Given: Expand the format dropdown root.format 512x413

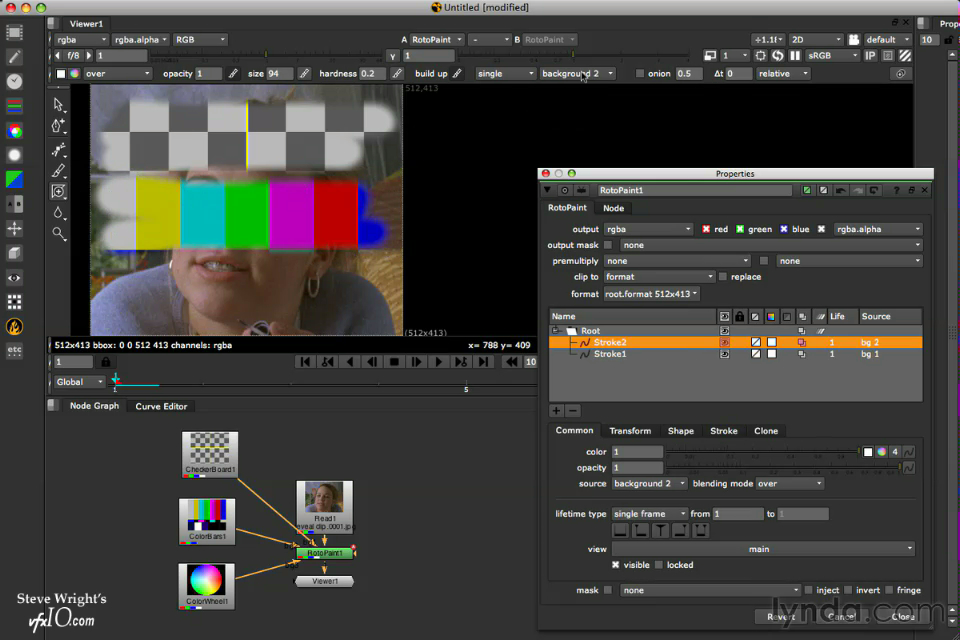Looking at the screenshot, I should pos(652,295).
